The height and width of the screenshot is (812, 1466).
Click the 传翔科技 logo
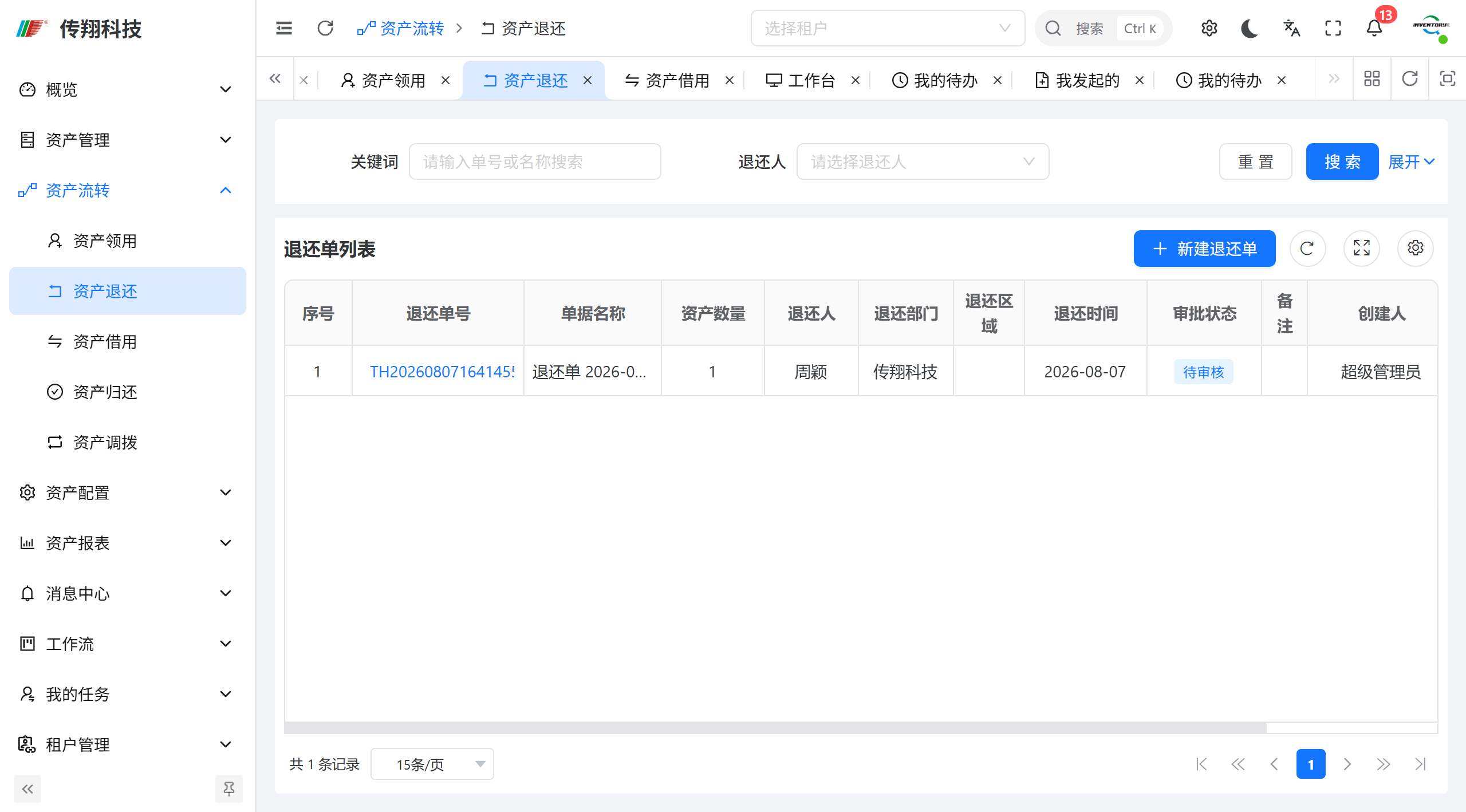click(x=79, y=29)
